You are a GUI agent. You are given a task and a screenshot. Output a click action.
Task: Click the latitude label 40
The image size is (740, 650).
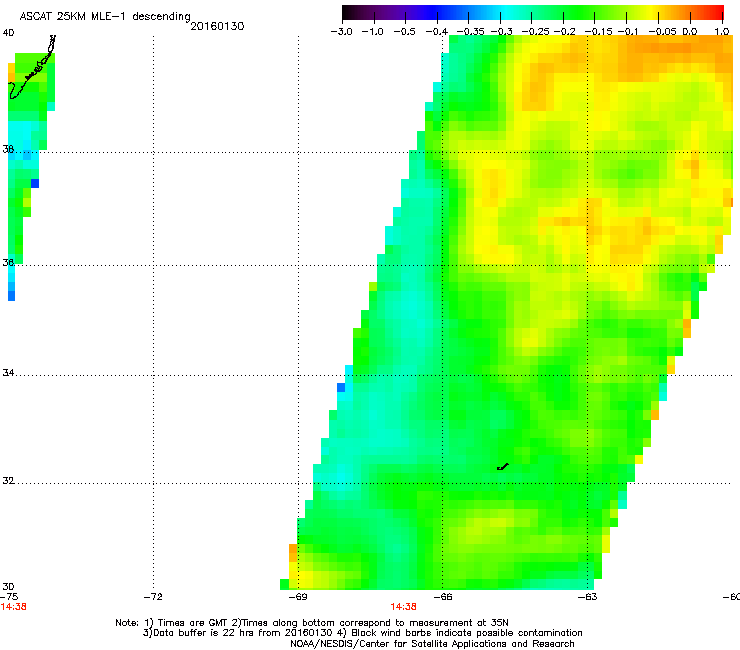coord(8,33)
